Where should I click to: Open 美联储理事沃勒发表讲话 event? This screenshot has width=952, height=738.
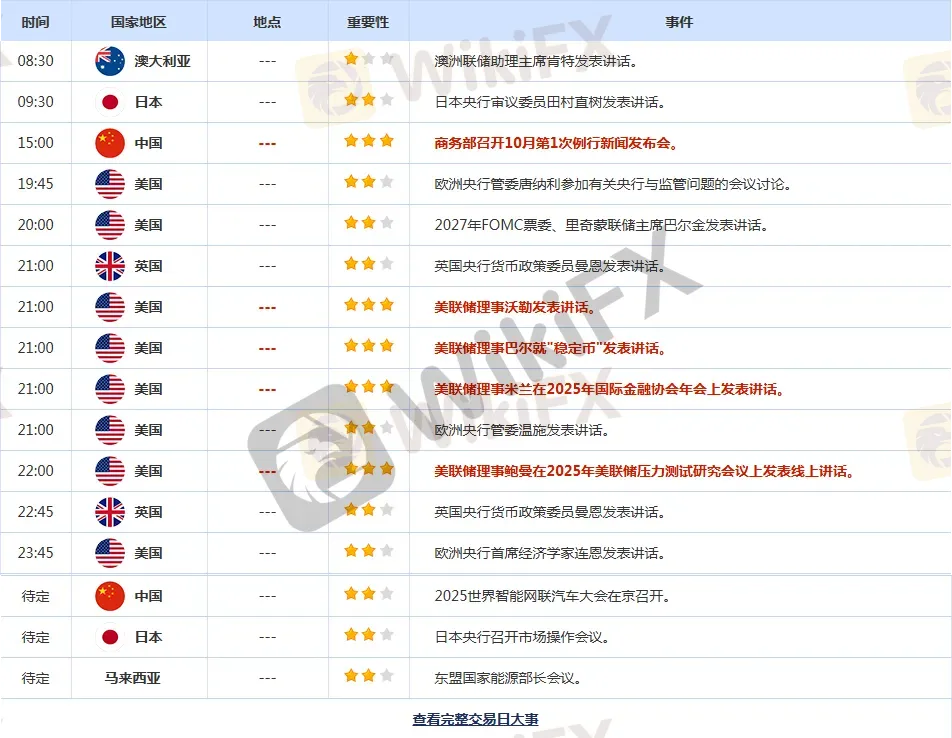515,307
